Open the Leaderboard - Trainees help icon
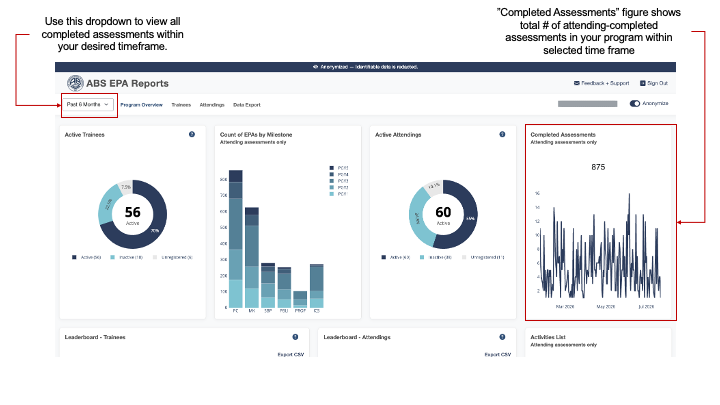Viewport: 720px width, 405px height. 295,337
